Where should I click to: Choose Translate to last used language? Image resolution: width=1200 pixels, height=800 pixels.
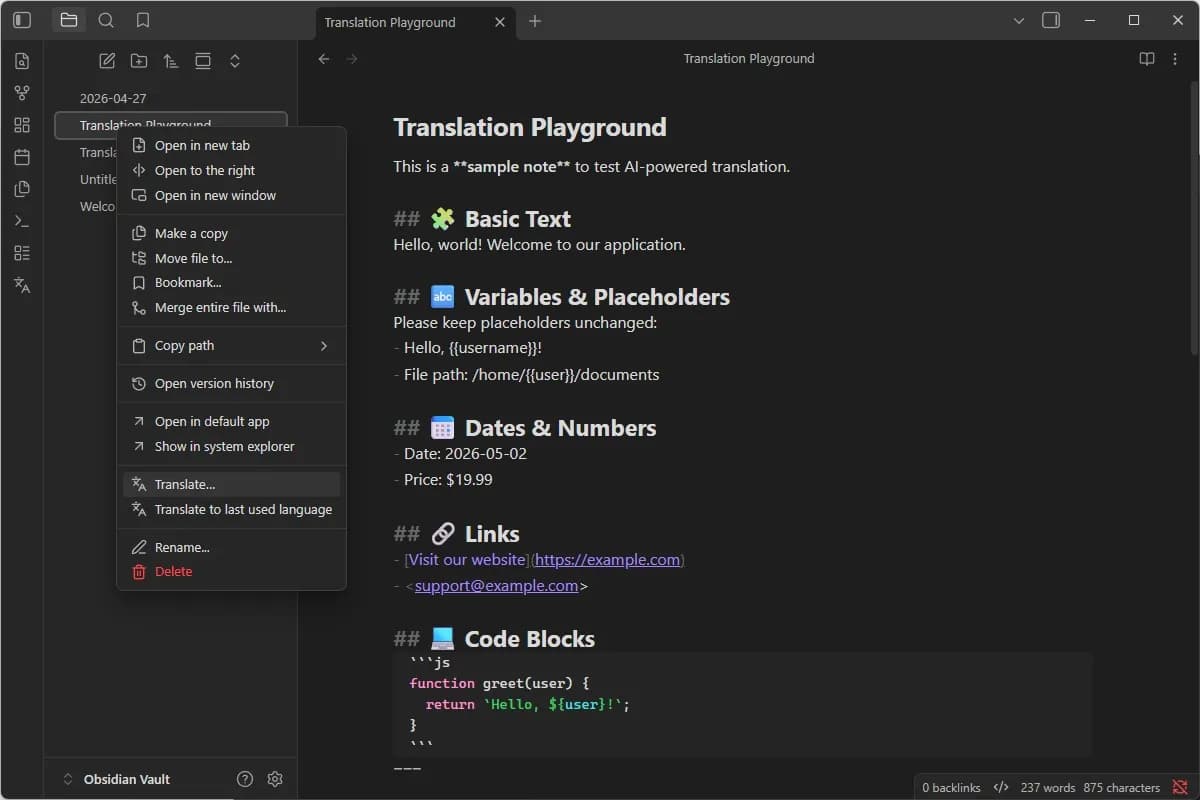click(x=231, y=510)
